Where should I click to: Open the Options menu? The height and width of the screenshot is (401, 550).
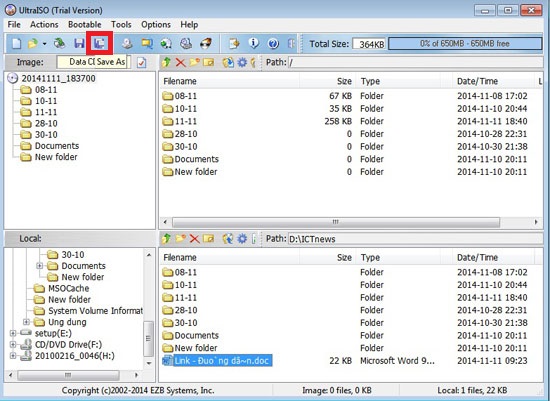click(156, 25)
